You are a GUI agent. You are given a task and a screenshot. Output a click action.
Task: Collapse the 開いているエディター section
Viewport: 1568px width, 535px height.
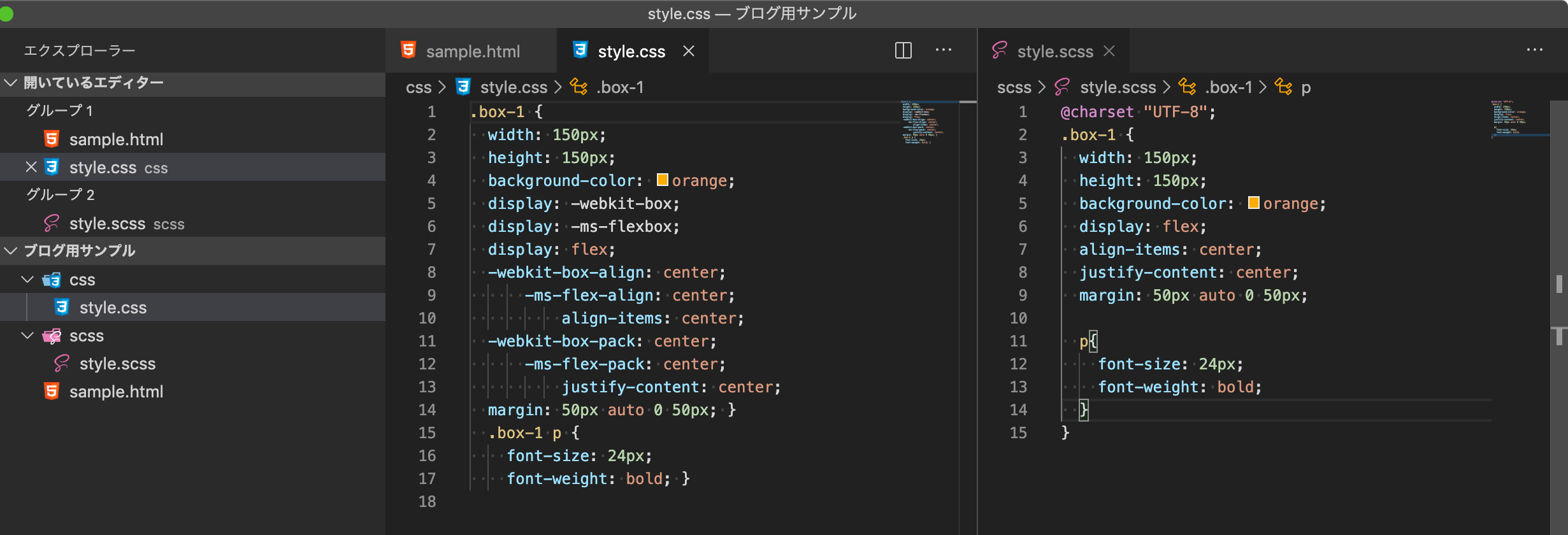11,83
